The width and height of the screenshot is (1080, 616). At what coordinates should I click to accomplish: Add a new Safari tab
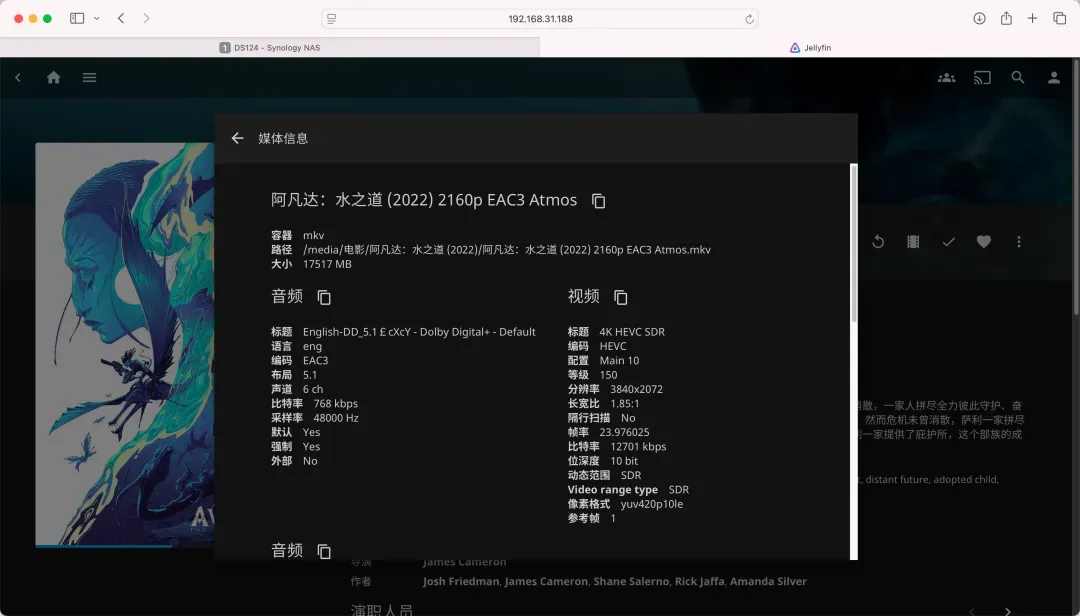[x=1032, y=19]
